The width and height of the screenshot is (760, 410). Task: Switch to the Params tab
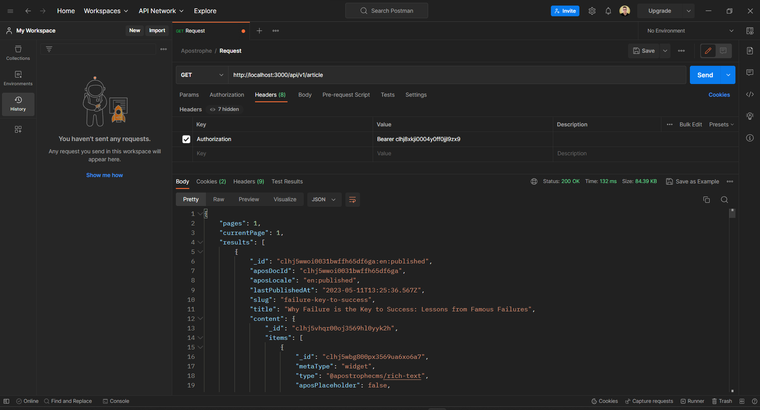click(x=189, y=95)
